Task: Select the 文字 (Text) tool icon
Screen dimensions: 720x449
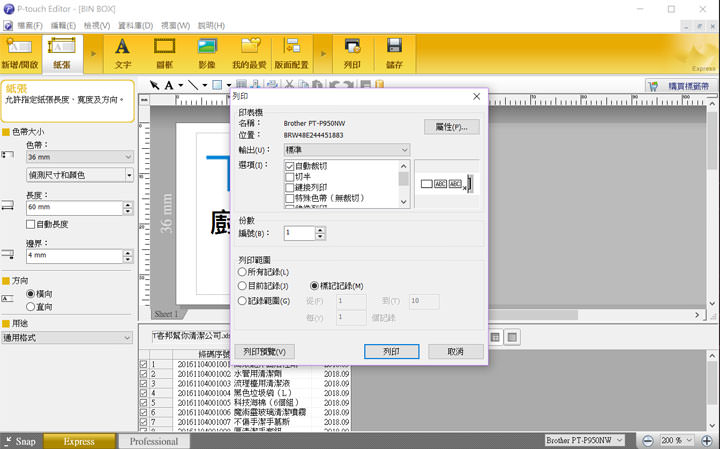Action: [123, 54]
